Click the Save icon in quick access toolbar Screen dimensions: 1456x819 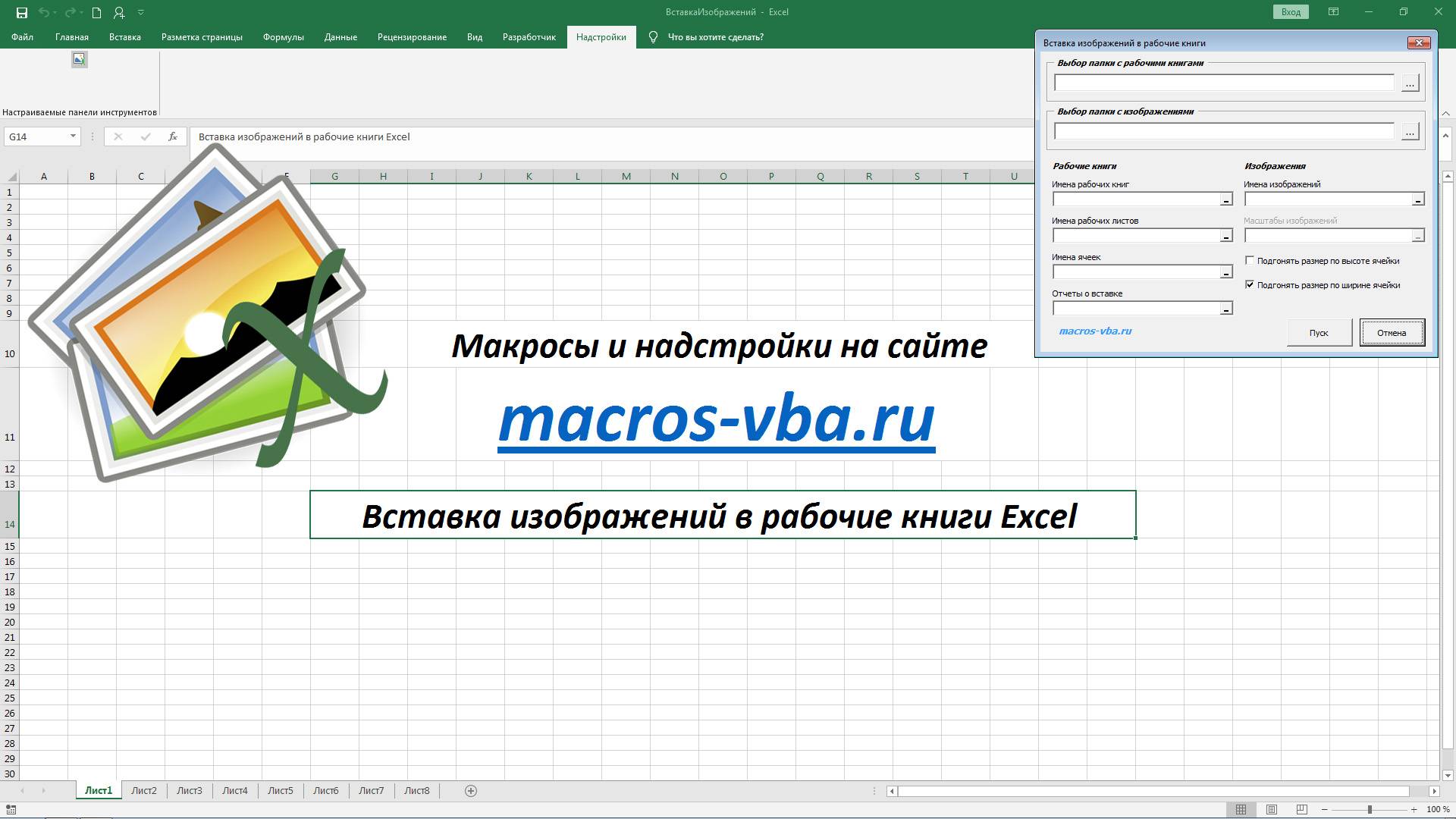tap(21, 12)
